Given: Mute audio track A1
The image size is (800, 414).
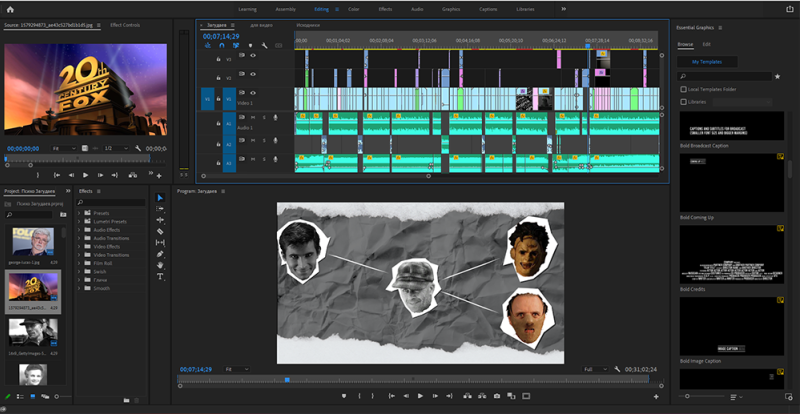Looking at the screenshot, I should click(x=253, y=117).
